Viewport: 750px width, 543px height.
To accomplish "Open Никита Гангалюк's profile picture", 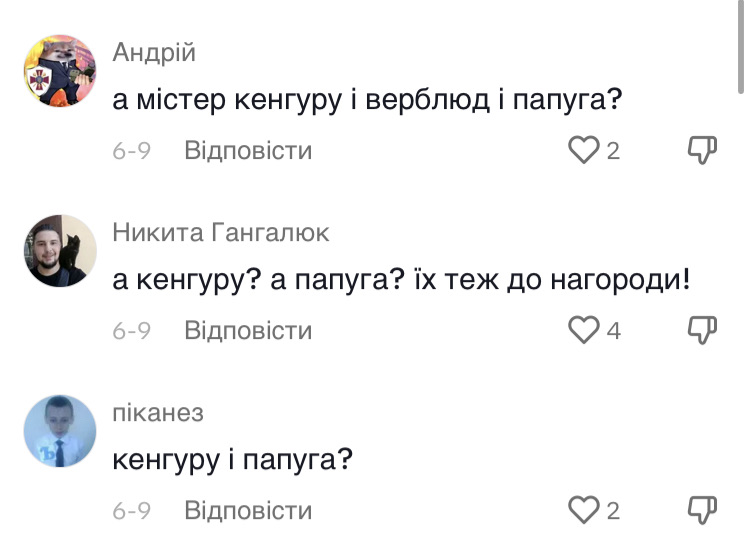I will coord(60,251).
